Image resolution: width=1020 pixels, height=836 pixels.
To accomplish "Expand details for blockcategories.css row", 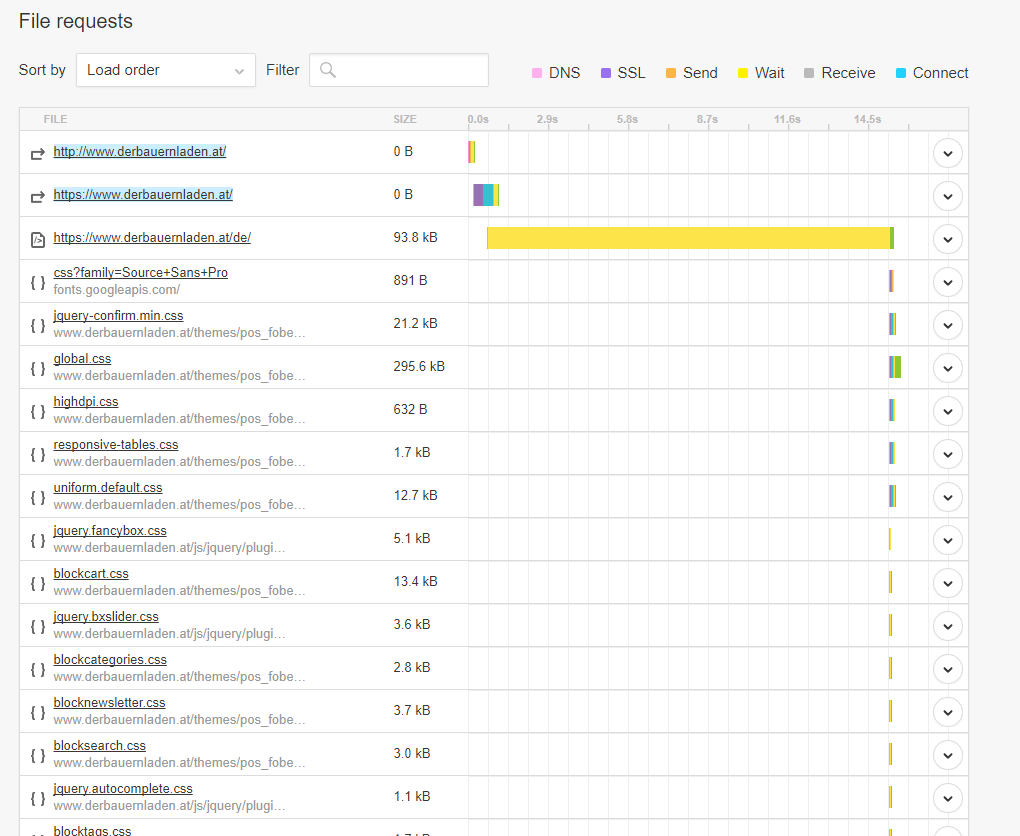I will click(948, 669).
